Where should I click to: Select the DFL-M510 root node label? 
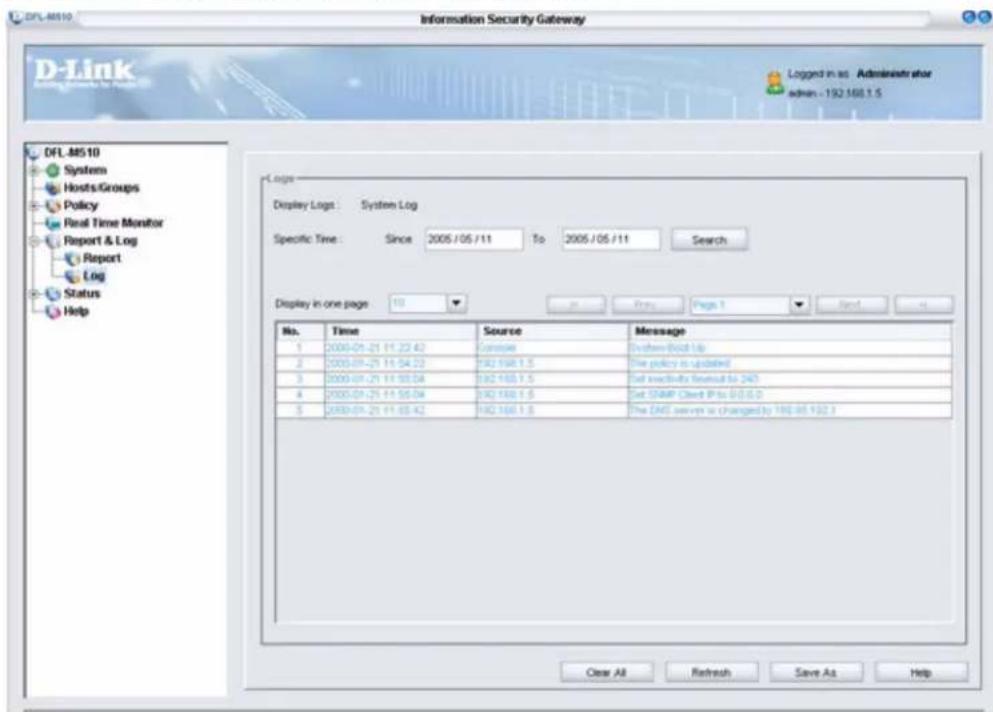(x=72, y=153)
